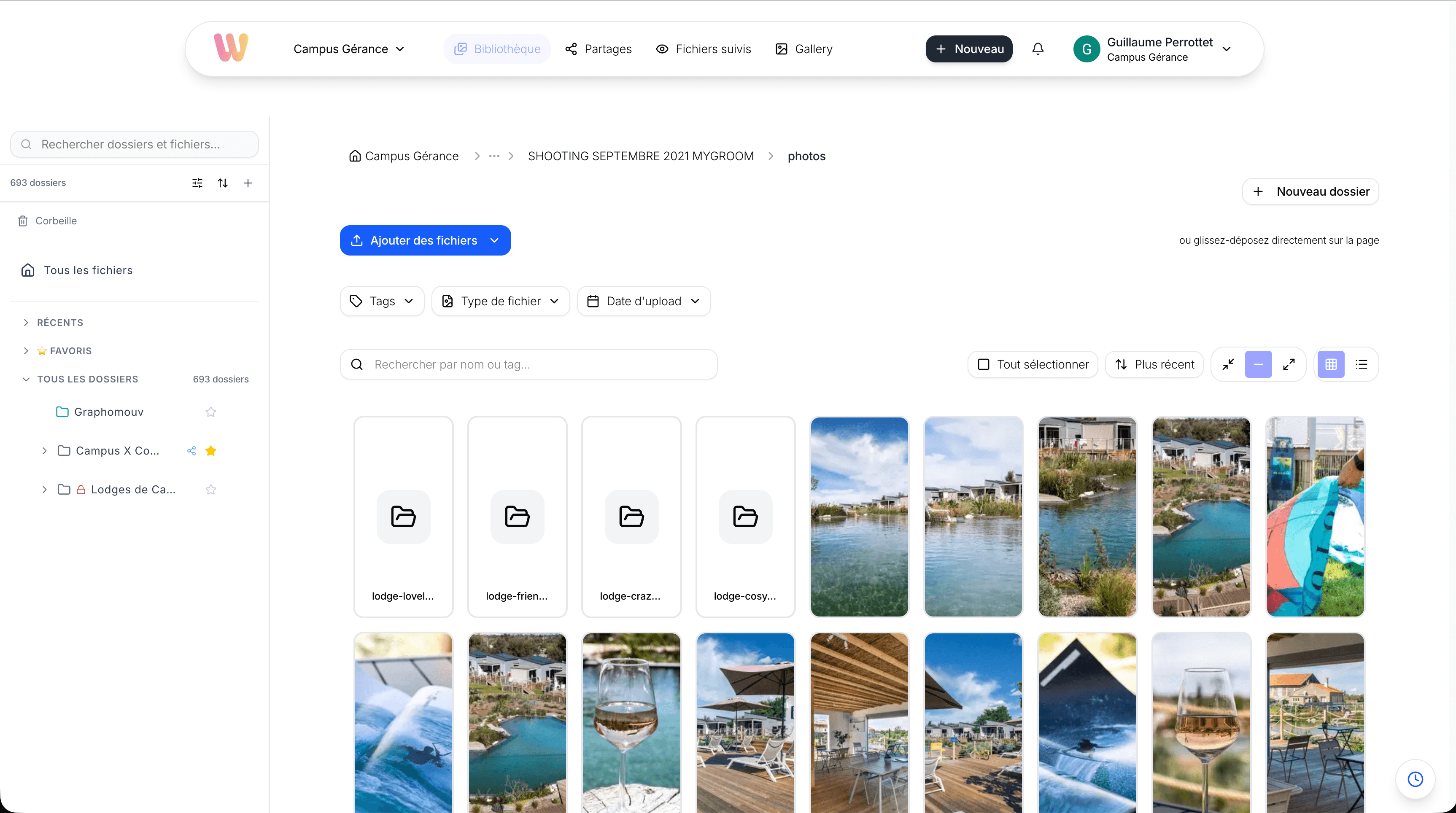This screenshot has height=813, width=1456.
Task: Open the lodge-cosy folder thumbnail
Action: (x=744, y=517)
